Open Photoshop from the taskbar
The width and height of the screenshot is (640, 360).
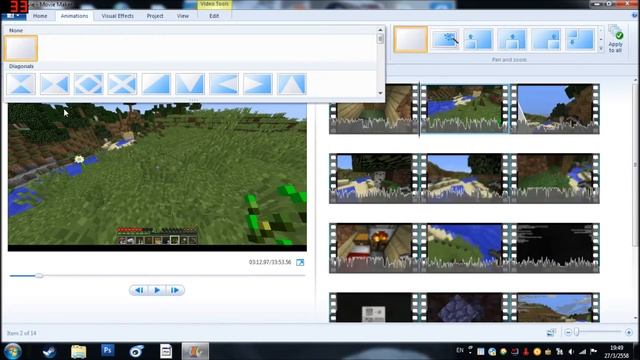pos(108,351)
